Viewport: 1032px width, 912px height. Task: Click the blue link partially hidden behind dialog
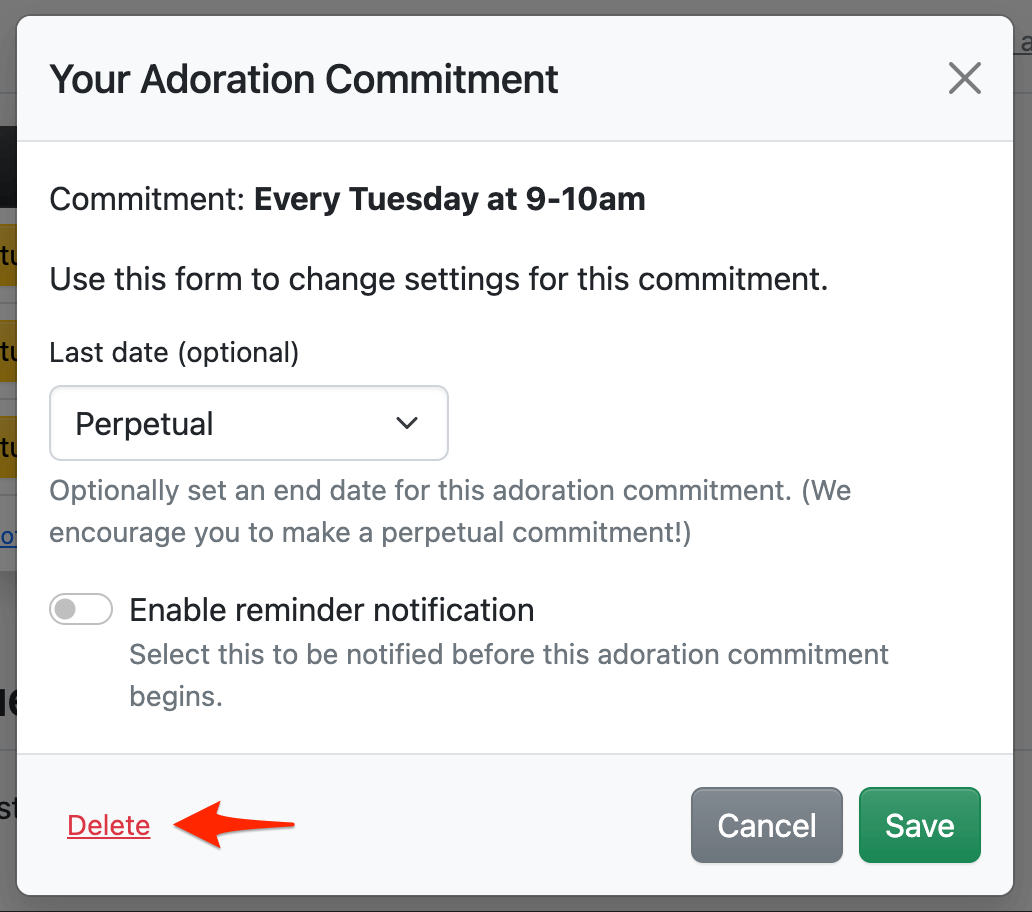click(8, 537)
